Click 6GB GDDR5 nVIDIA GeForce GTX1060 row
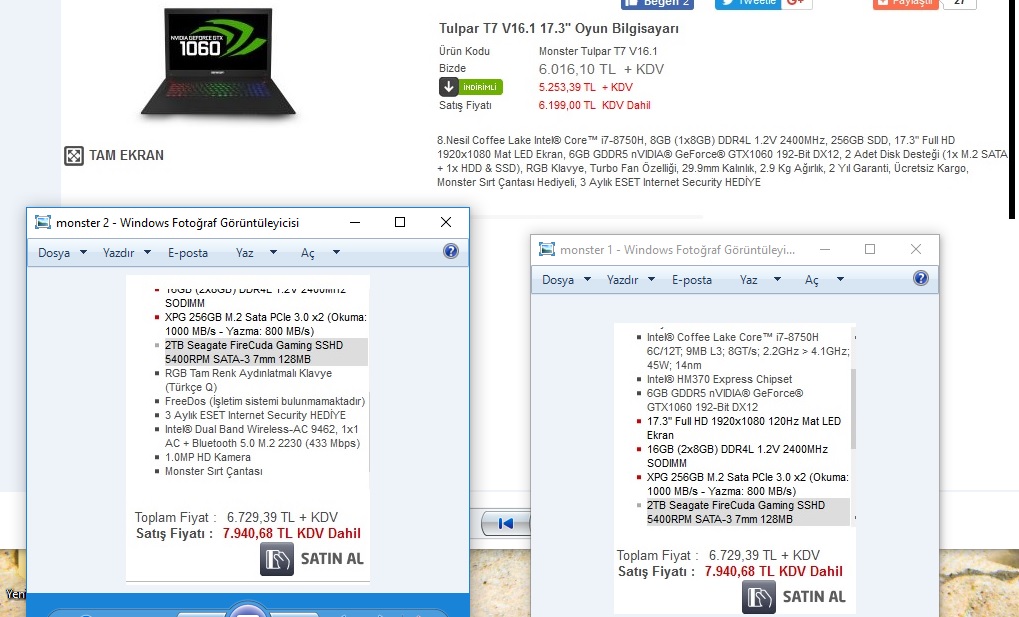Screen dimensions: 1019x617 click(721, 400)
